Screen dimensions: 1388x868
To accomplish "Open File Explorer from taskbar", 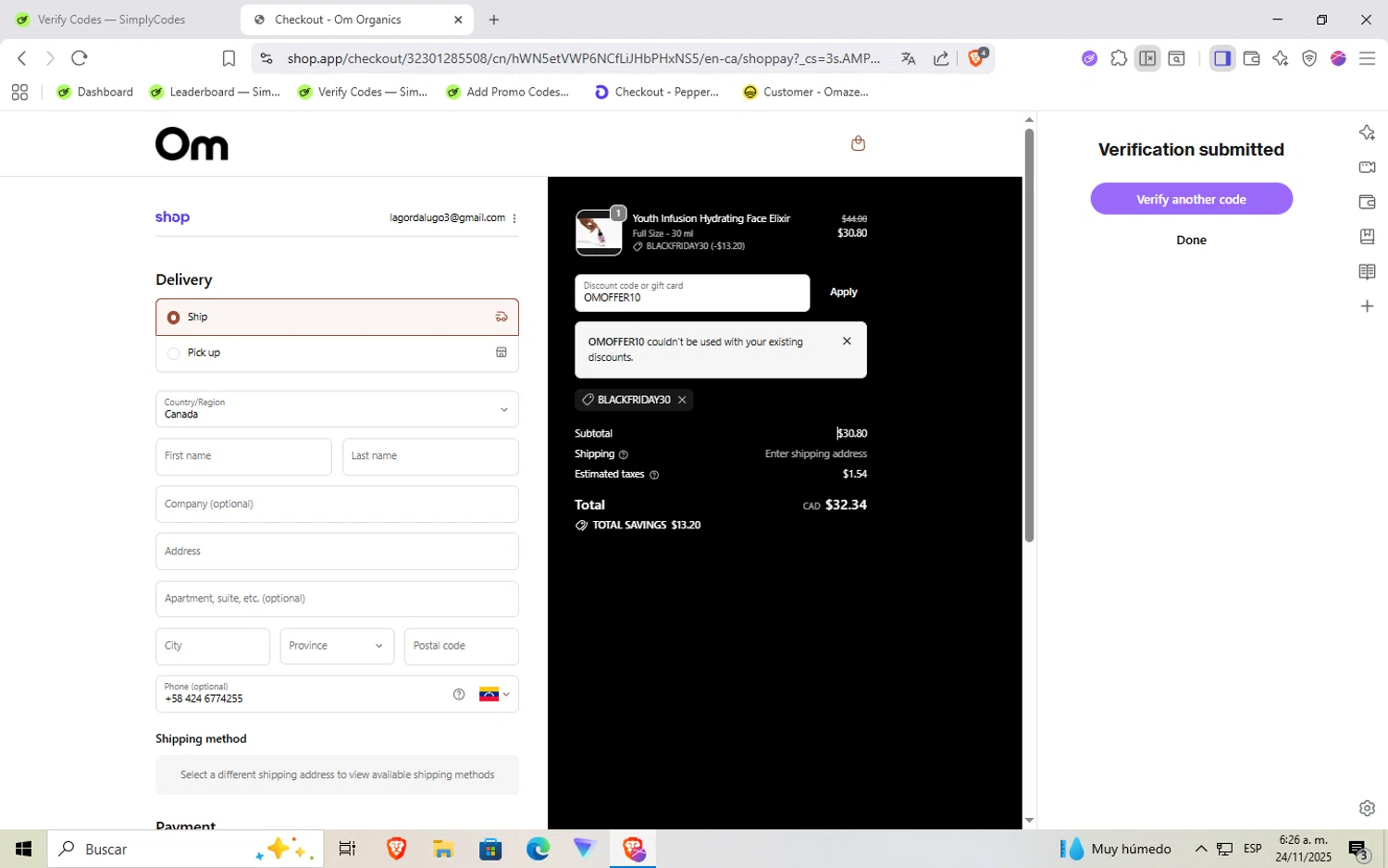I will (442, 849).
